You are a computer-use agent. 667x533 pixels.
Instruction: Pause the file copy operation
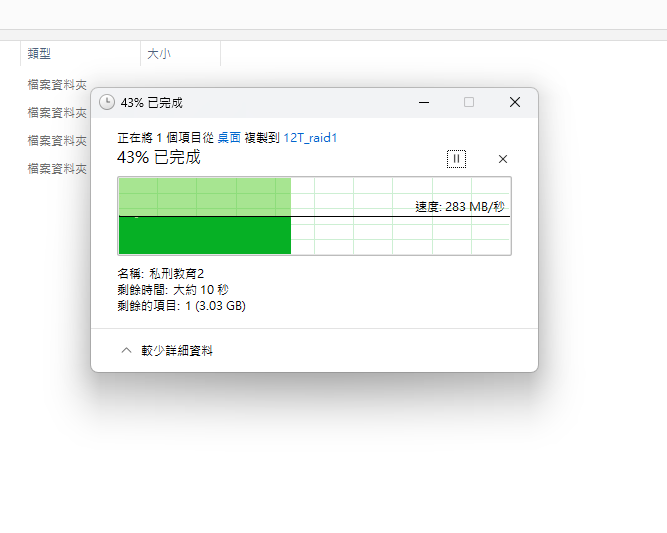coord(456,159)
